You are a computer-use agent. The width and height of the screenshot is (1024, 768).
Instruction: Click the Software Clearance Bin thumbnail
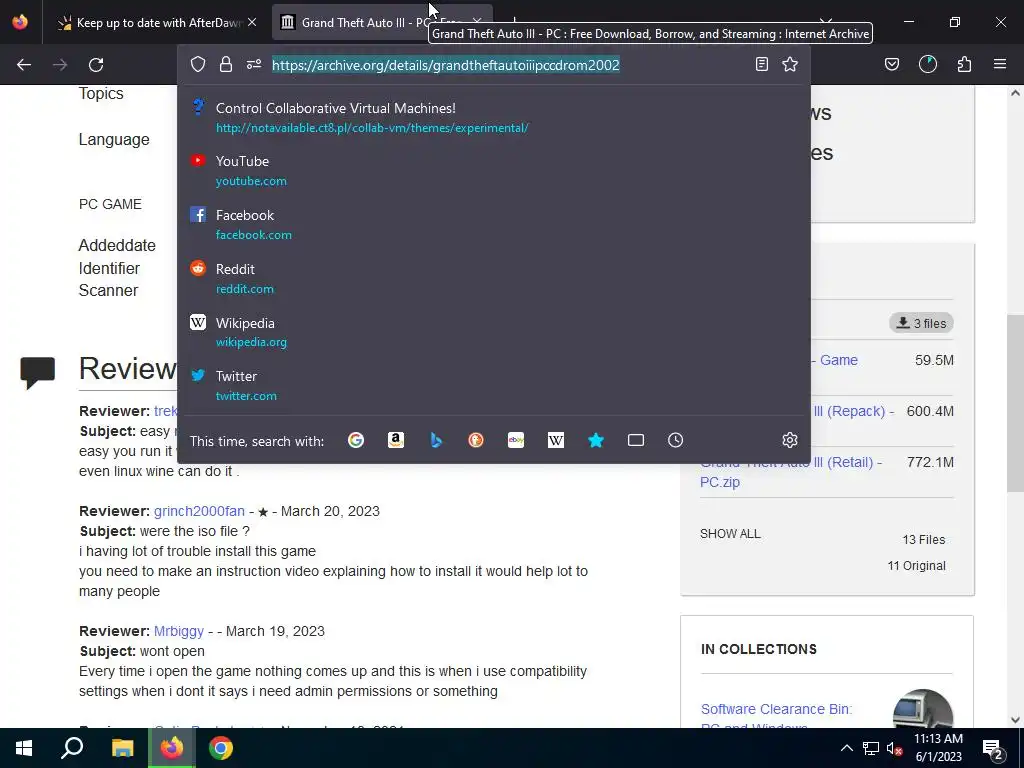(922, 710)
